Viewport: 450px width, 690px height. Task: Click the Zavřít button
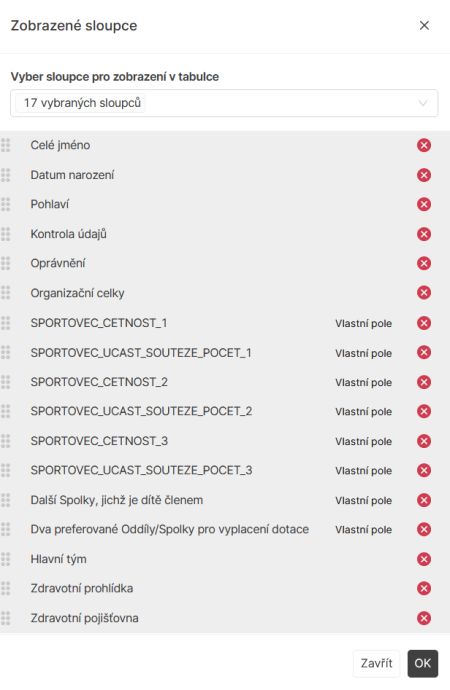click(377, 663)
